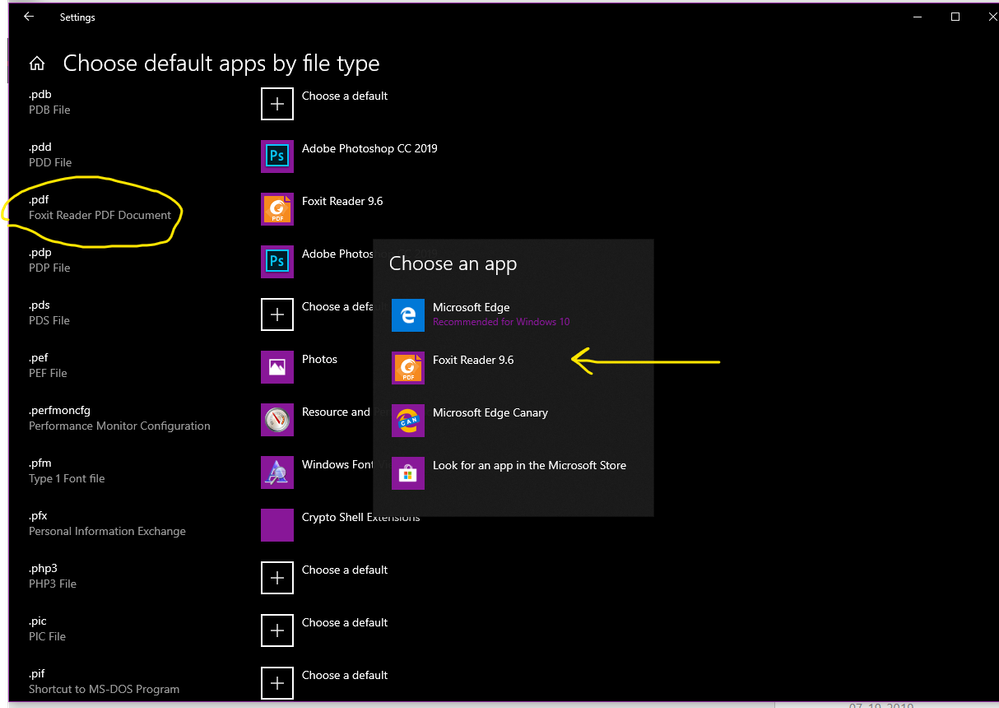Select Look for an app in Microsoft Store
The width and height of the screenshot is (999, 708).
(514, 473)
